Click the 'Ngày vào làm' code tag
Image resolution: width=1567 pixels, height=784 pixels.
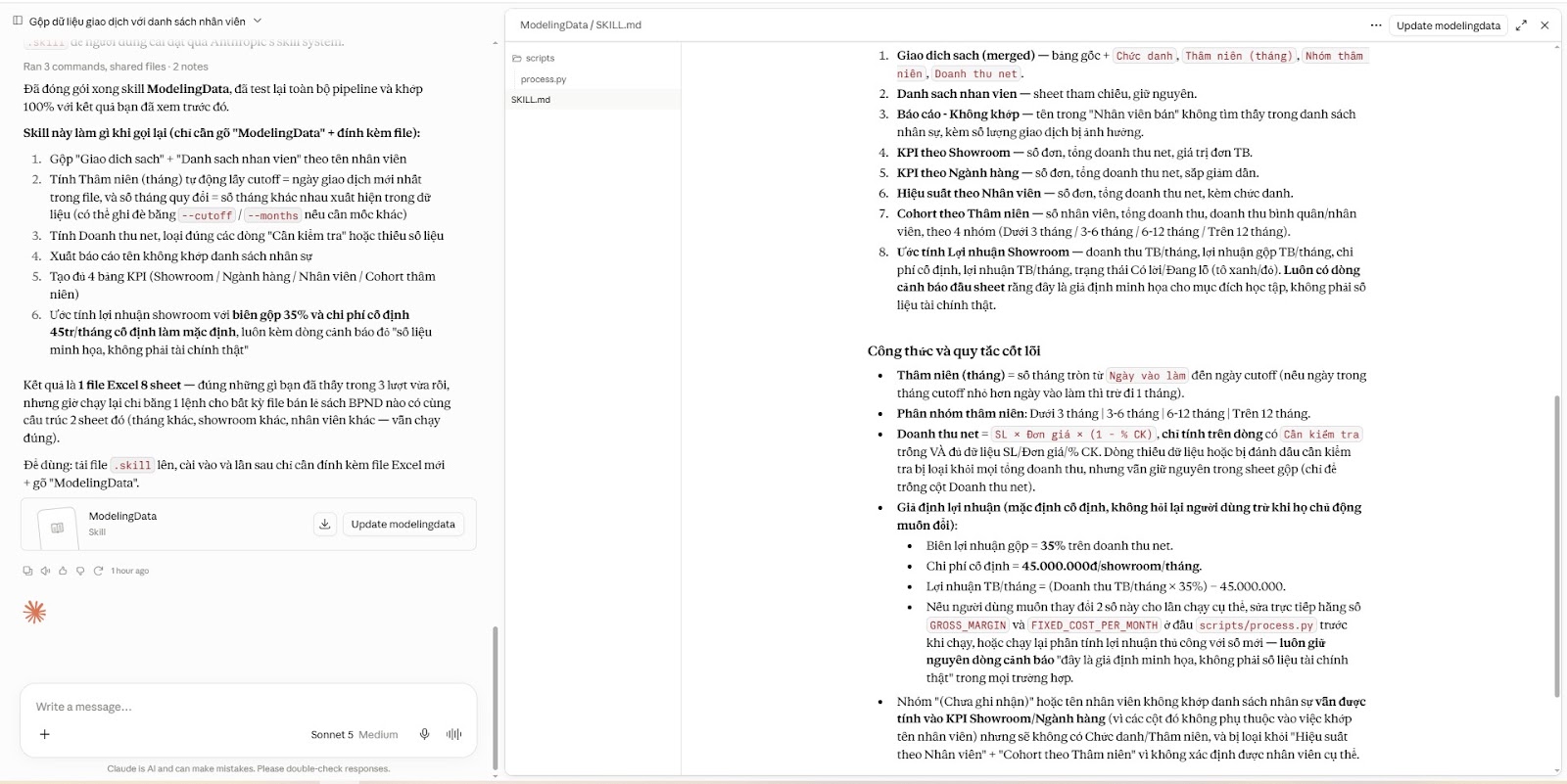click(x=1148, y=376)
